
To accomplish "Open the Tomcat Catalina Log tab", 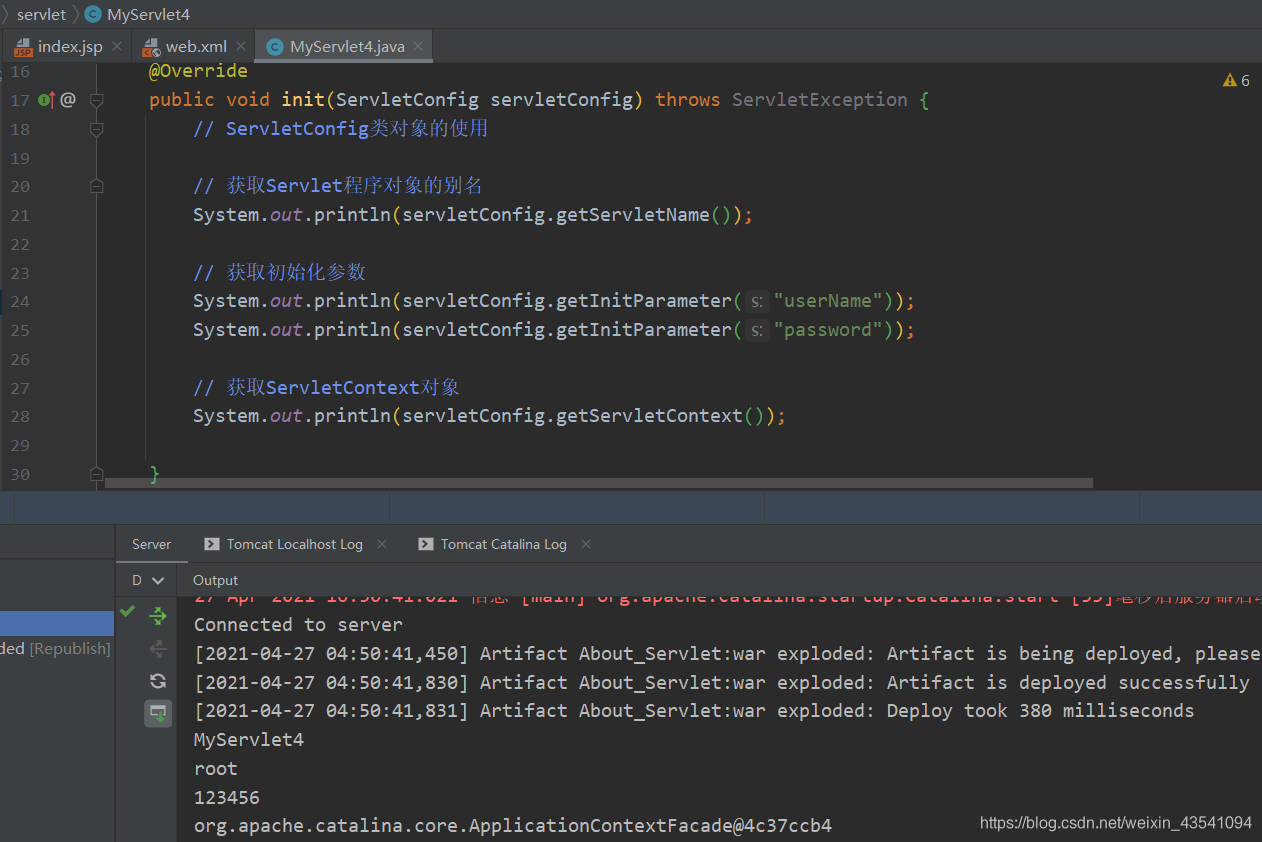I will pyautogui.click(x=504, y=544).
